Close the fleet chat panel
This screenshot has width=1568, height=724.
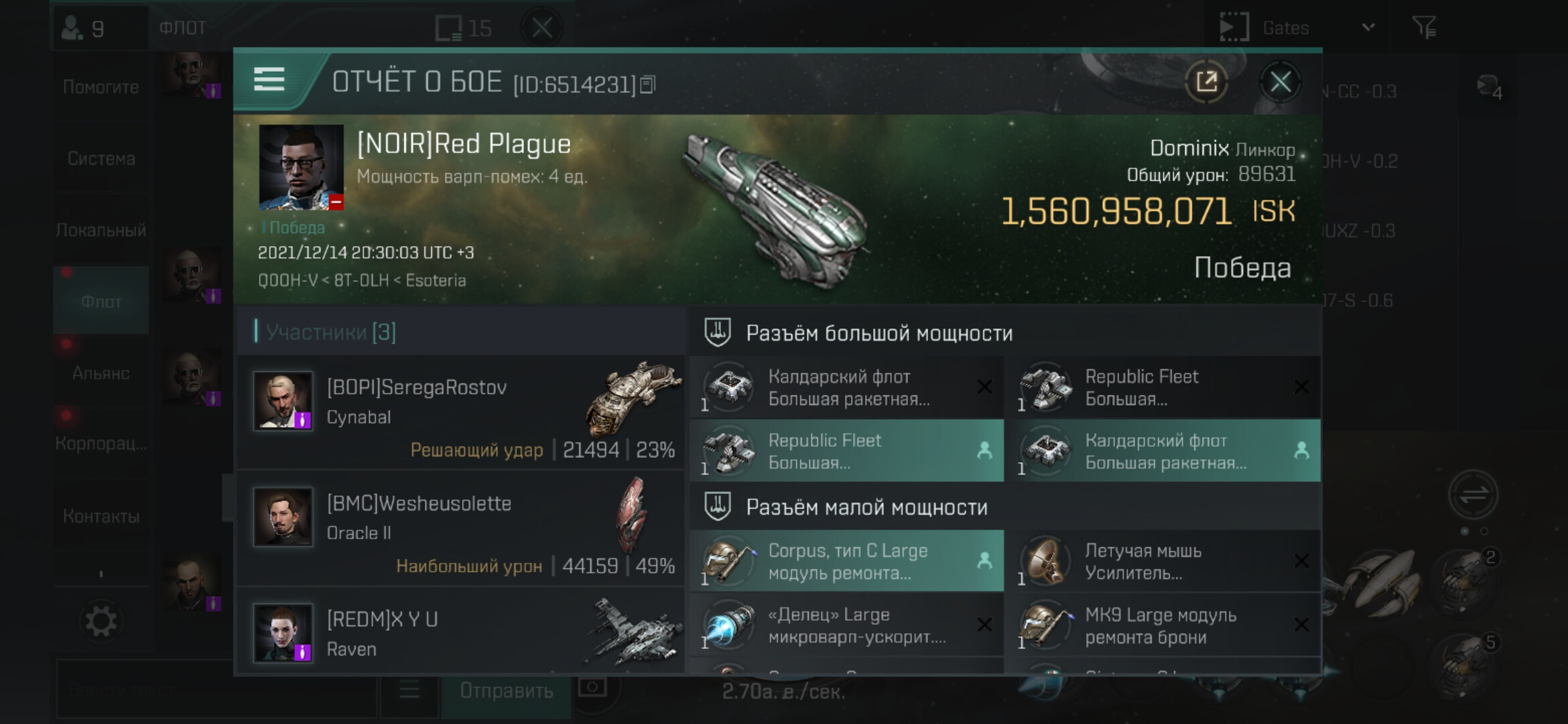[541, 28]
